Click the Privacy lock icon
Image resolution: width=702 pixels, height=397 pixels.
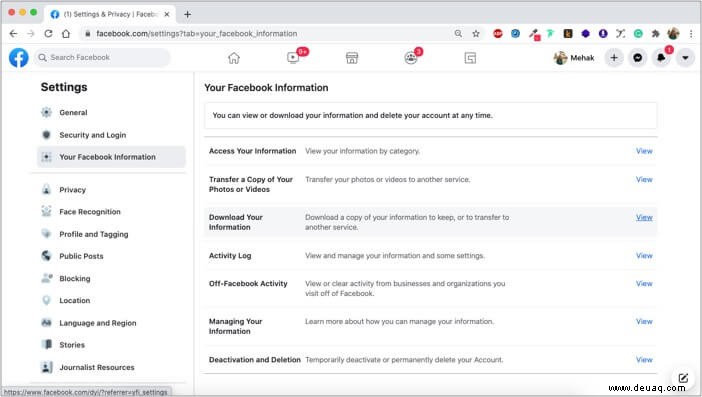tap(47, 189)
